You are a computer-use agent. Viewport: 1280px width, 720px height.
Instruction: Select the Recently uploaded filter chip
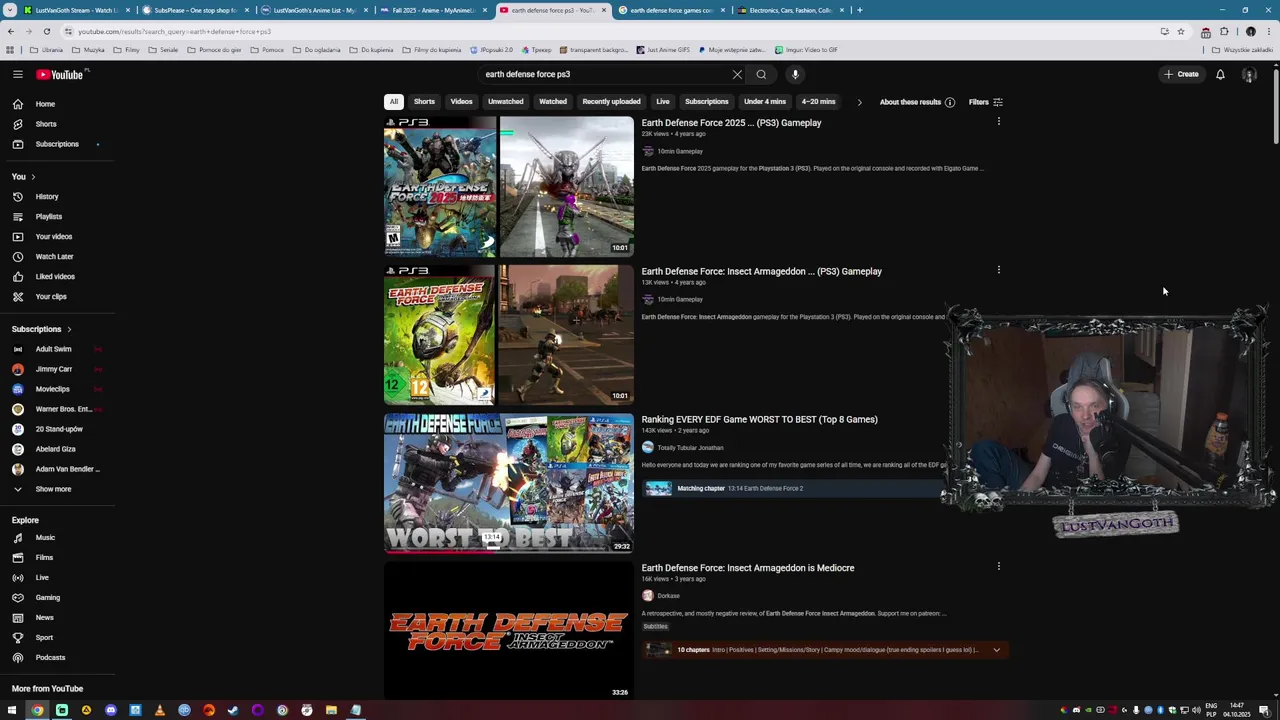[611, 101]
